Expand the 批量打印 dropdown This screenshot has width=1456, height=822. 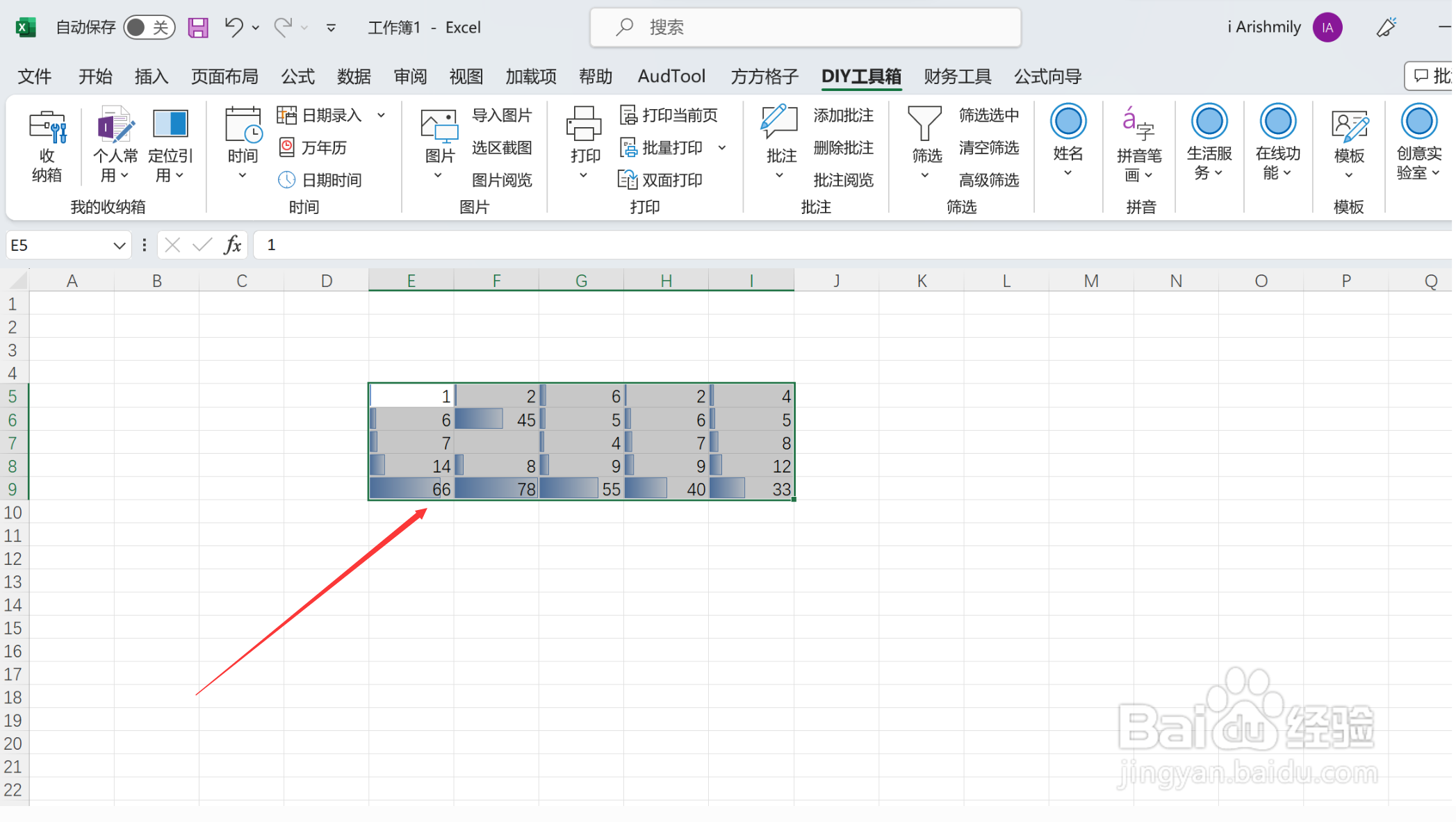722,147
